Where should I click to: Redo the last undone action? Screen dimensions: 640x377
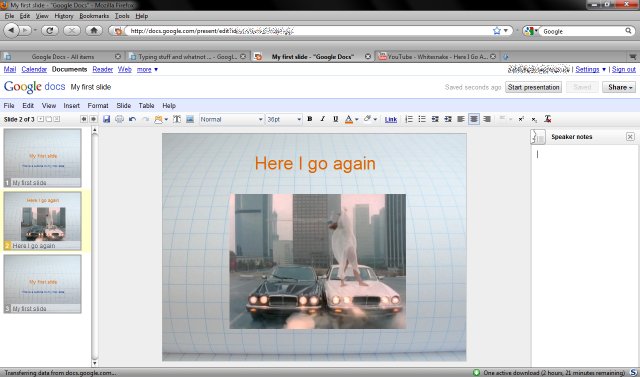click(x=145, y=119)
